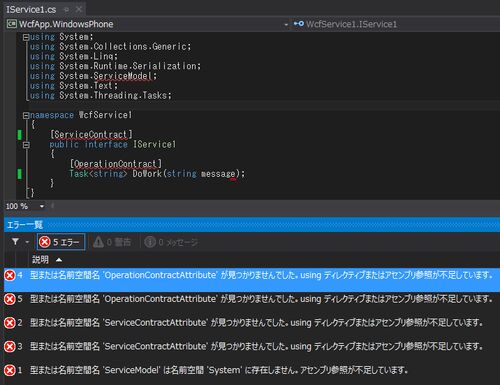Viewport: 500px width, 385px height.
Task: Sort by the 説明 column header
Action: pyautogui.click(x=40, y=260)
